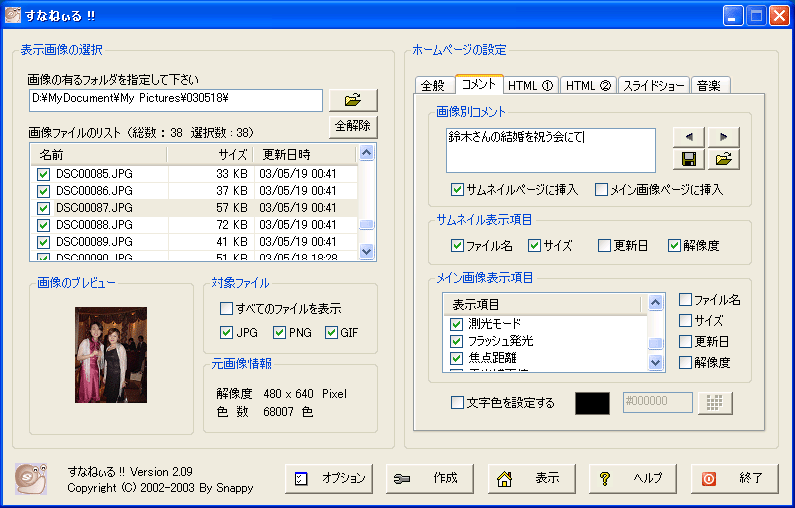
Task: Toggle checkbox for DSC00088.JPG
Action: (x=43, y=225)
